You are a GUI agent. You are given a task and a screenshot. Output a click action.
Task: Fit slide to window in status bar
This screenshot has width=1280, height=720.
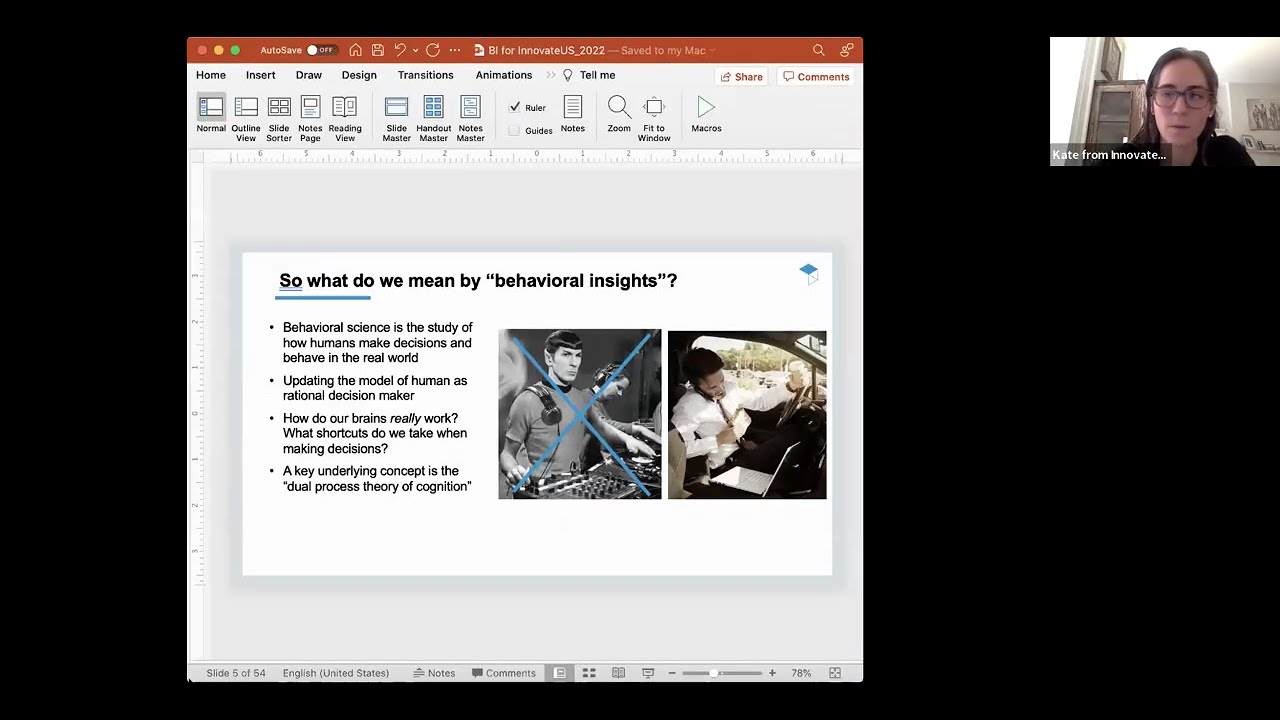[835, 673]
